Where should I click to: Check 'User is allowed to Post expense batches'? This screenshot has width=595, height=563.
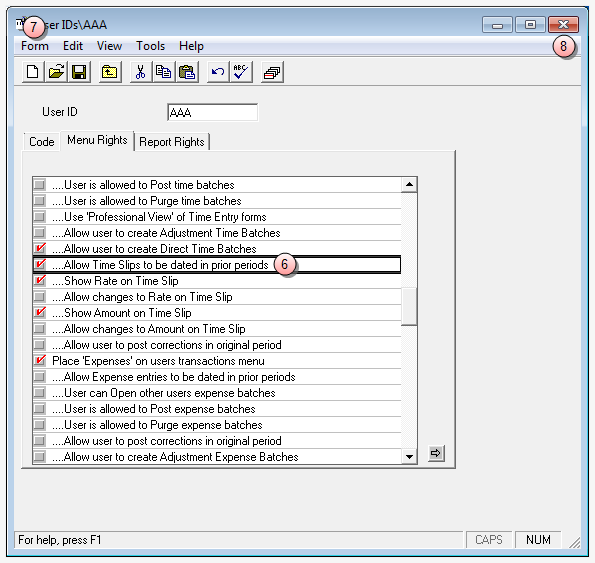coord(39,409)
